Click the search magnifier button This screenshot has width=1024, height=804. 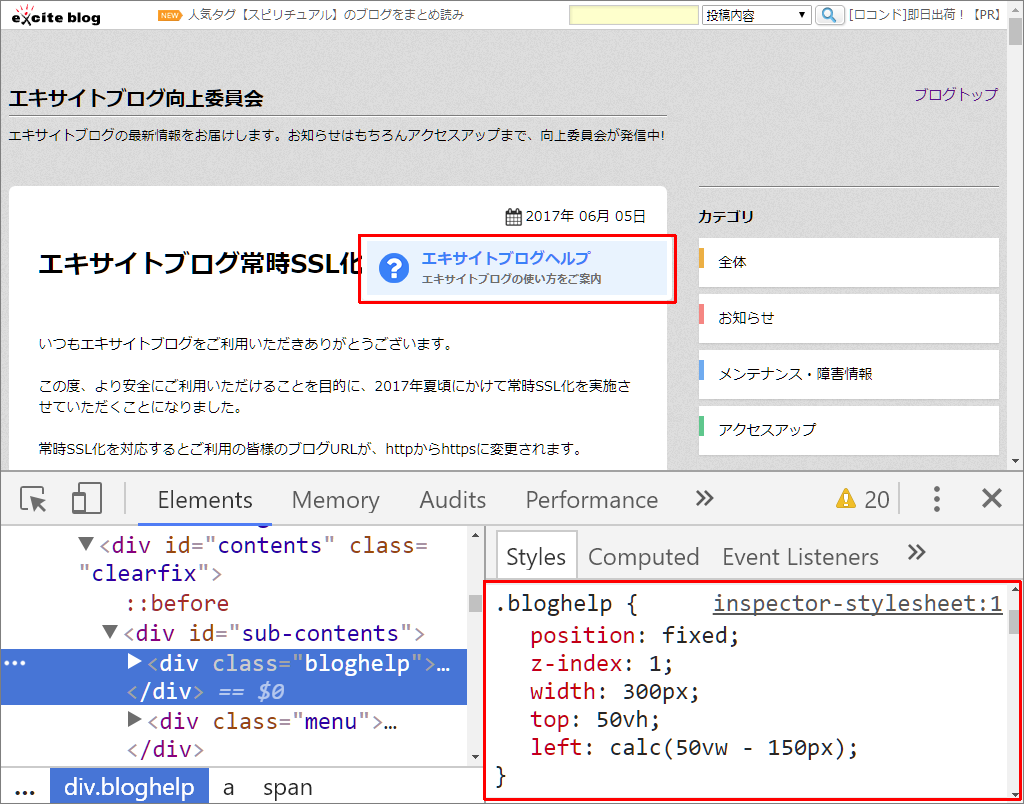coord(829,15)
